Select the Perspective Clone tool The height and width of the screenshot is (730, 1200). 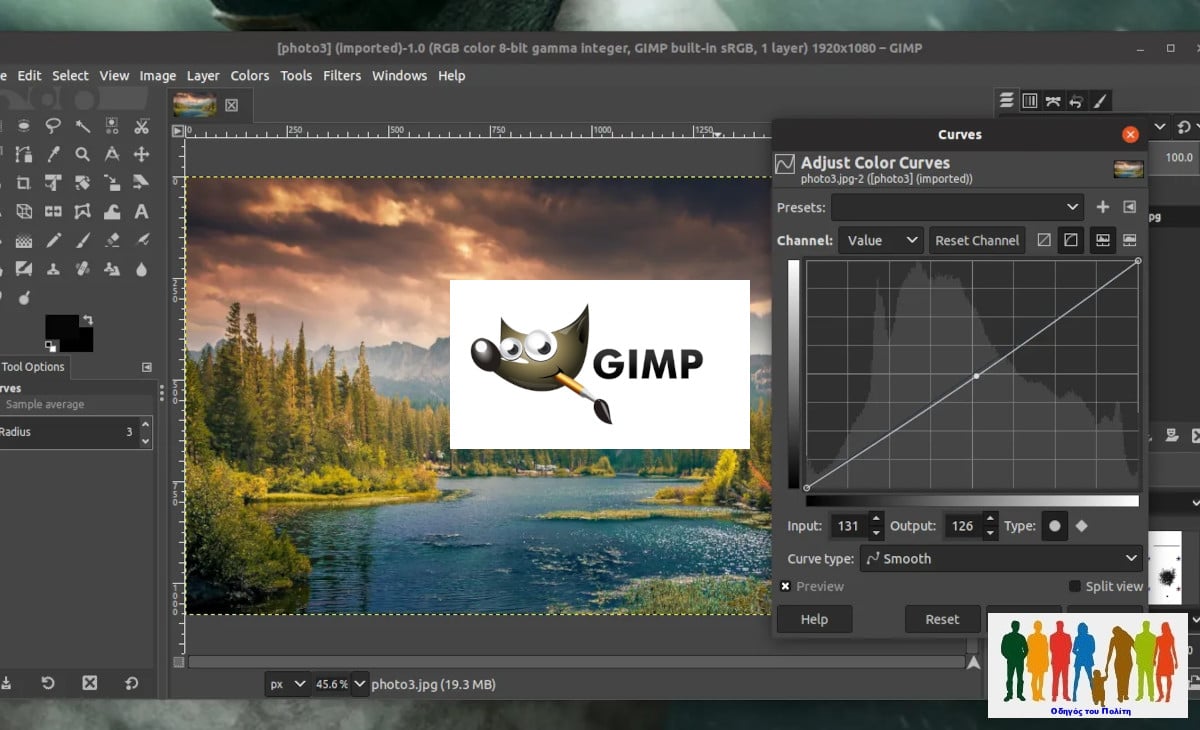click(112, 269)
